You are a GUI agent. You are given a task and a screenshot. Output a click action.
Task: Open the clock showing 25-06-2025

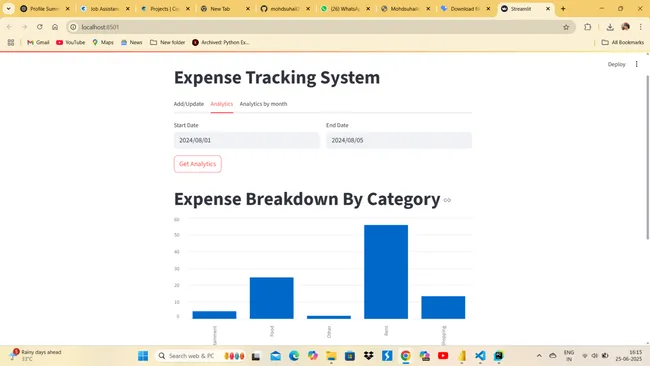[629, 356]
